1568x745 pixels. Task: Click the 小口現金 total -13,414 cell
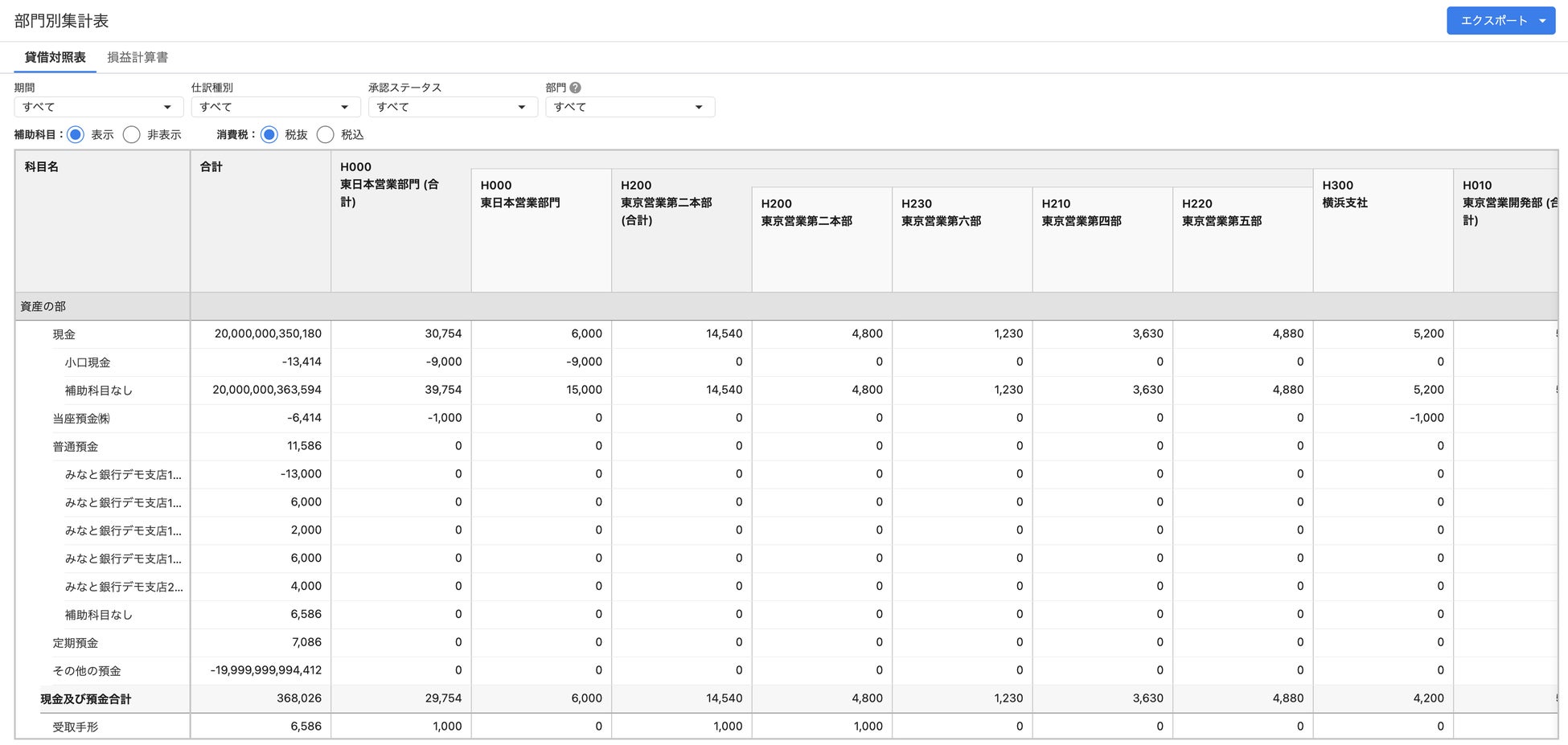pyautogui.click(x=261, y=362)
